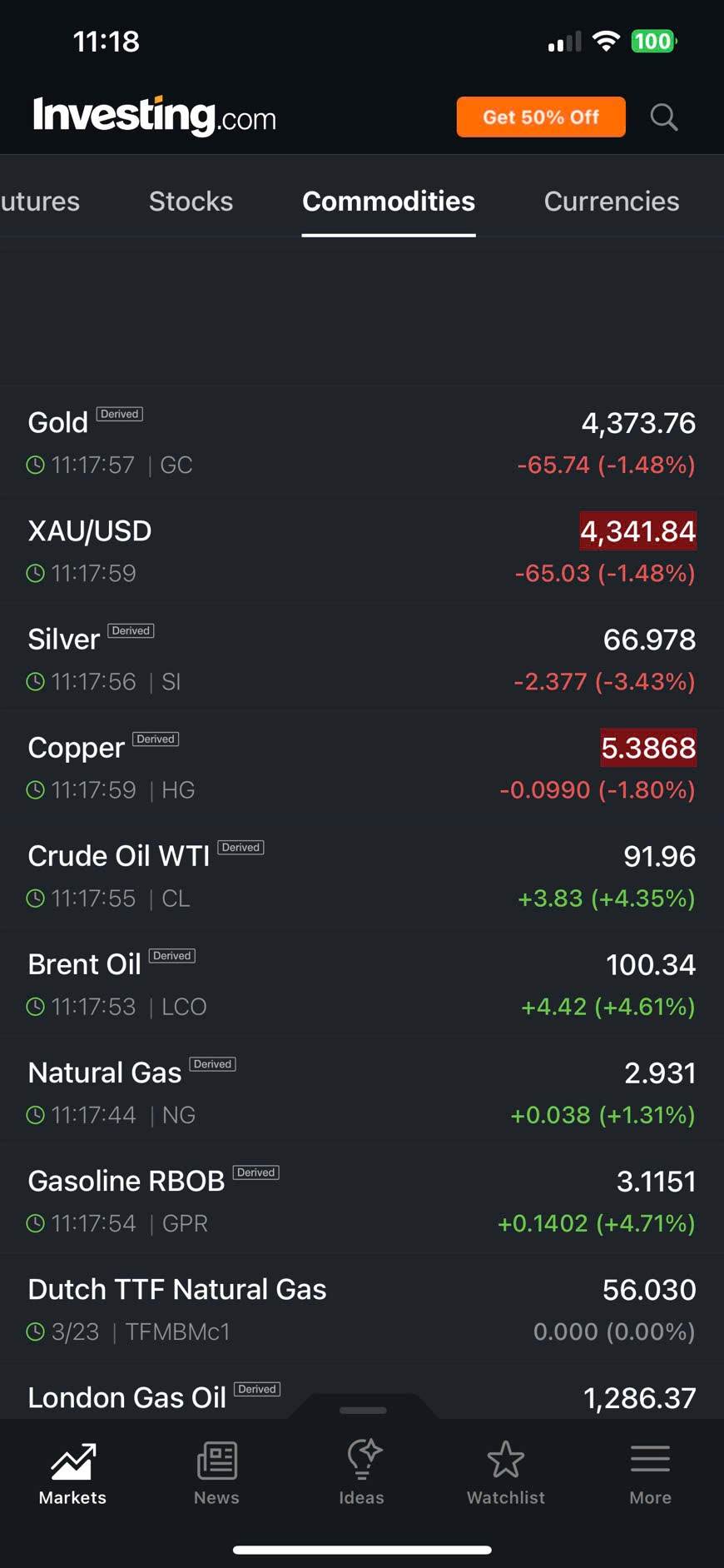Switch to the Stocks tab
Viewport: 724px width, 1568px height.
coord(191,202)
